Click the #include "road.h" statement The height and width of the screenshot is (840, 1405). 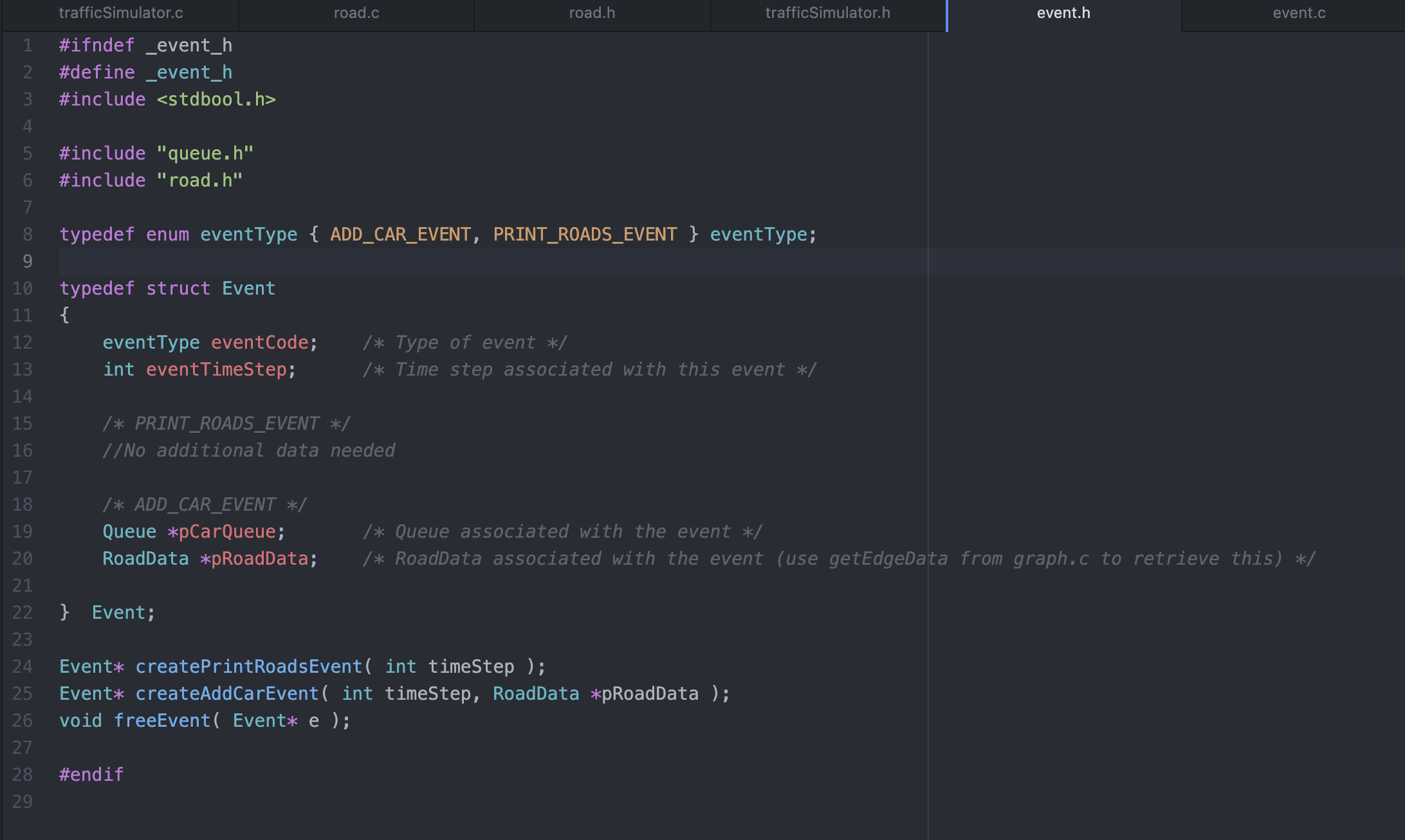150,180
